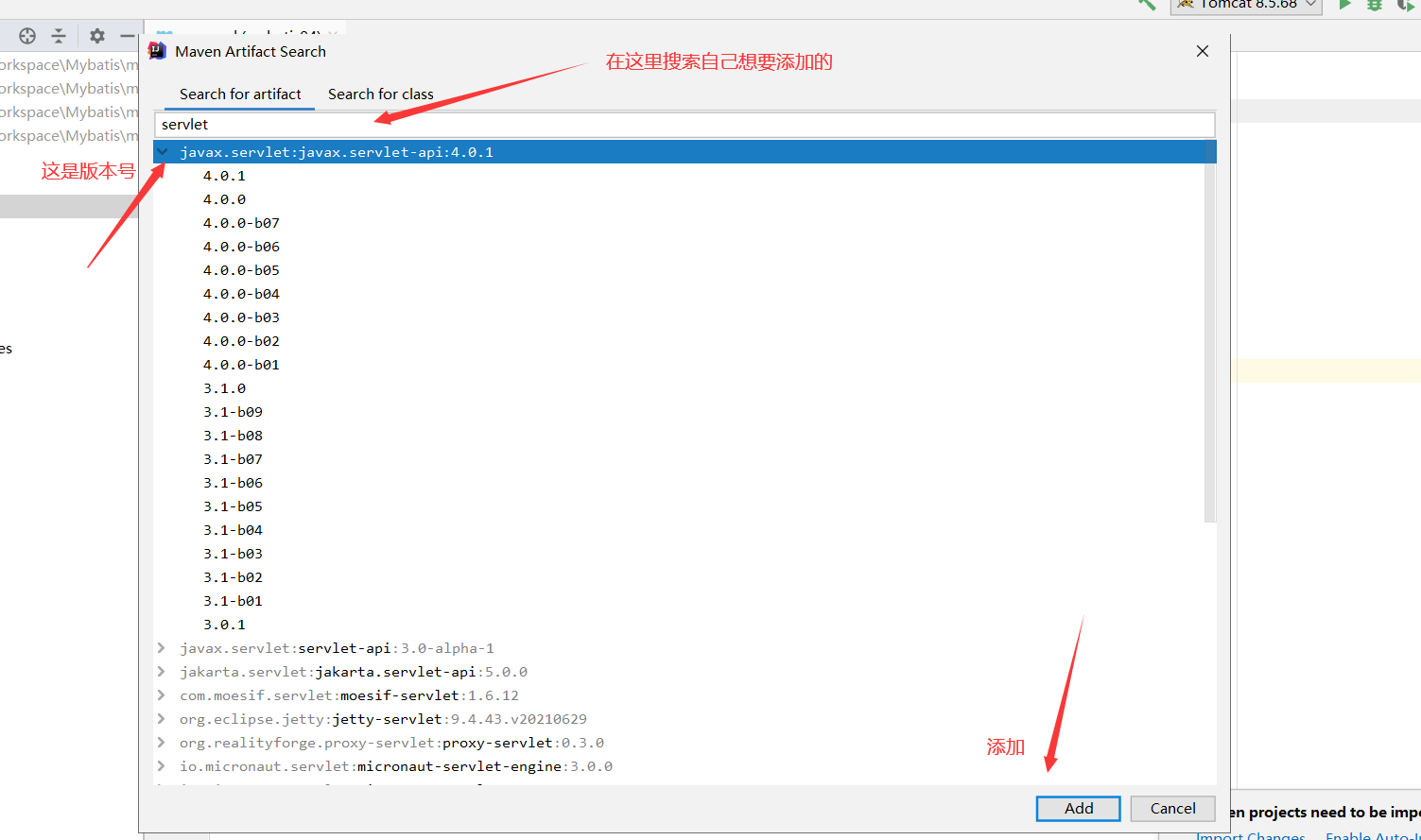Screen dimensions: 1421x840
Task: Select version 3.1-b09
Action: click(233, 412)
